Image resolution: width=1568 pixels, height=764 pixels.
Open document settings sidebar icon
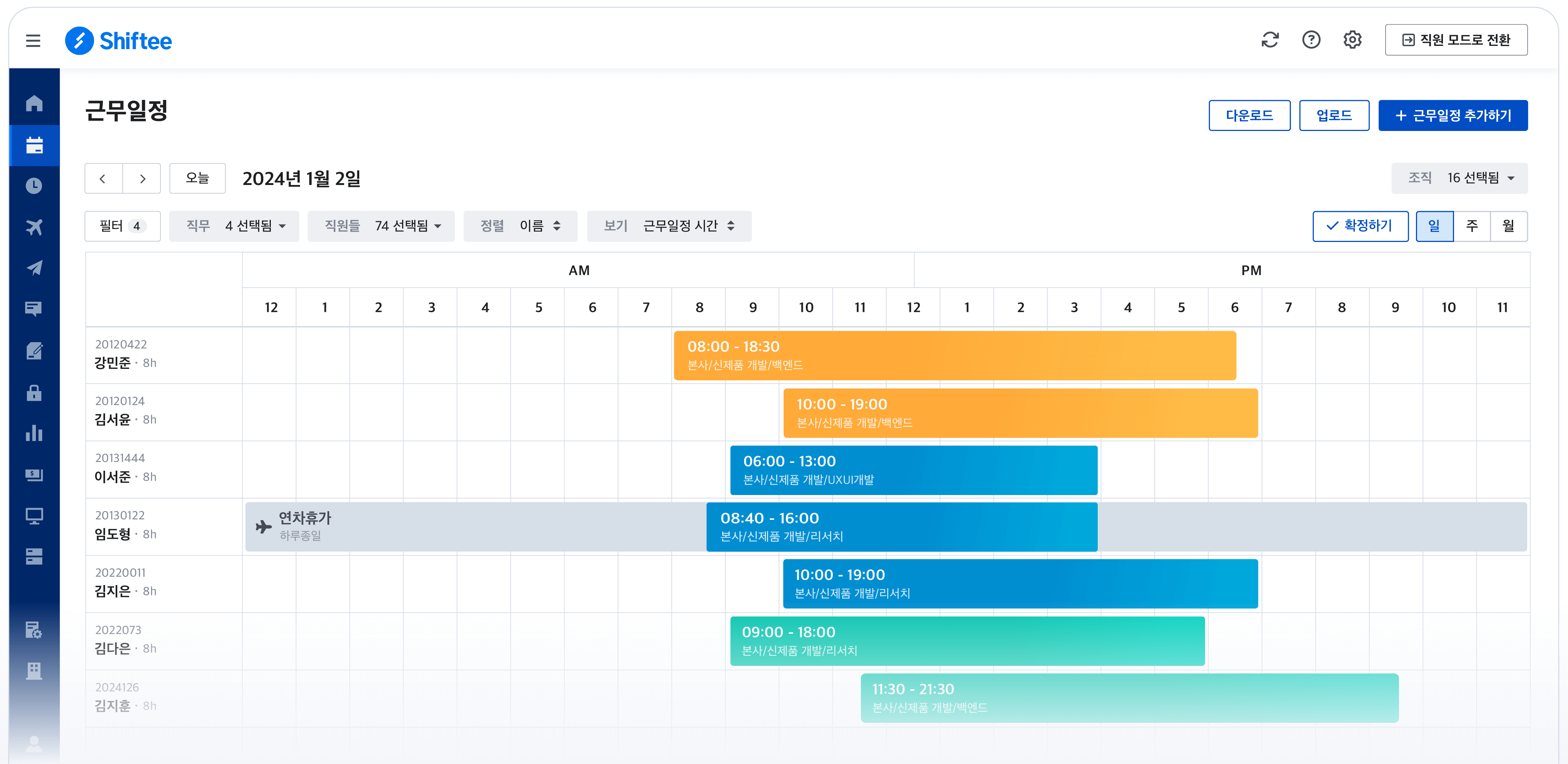[x=34, y=629]
